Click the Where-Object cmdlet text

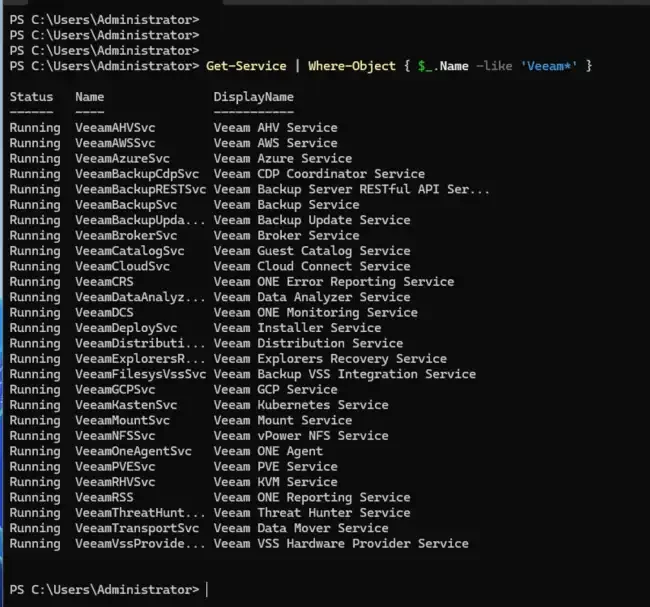(x=352, y=66)
